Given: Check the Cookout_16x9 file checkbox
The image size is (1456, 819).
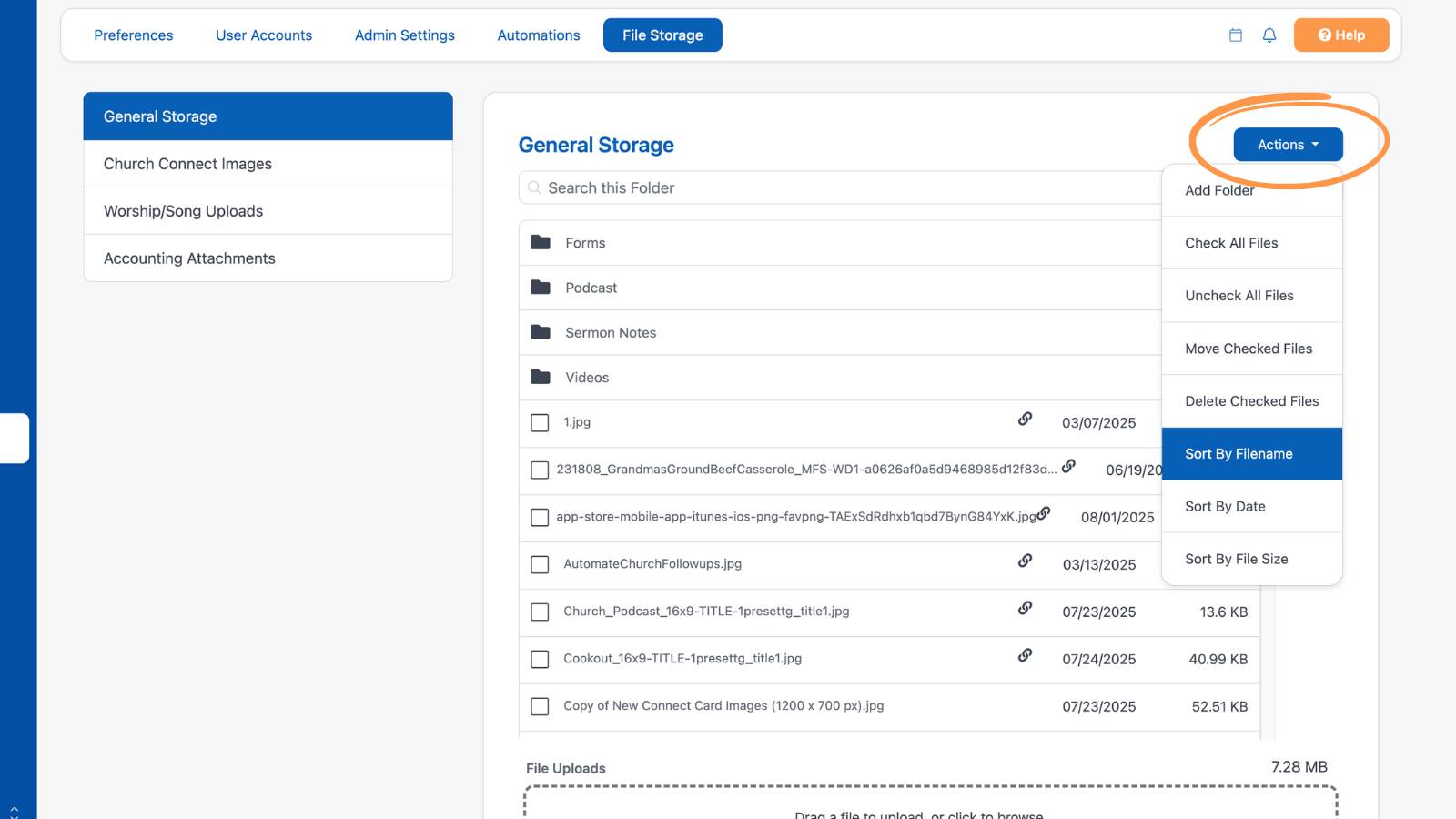Looking at the screenshot, I should tap(540, 660).
